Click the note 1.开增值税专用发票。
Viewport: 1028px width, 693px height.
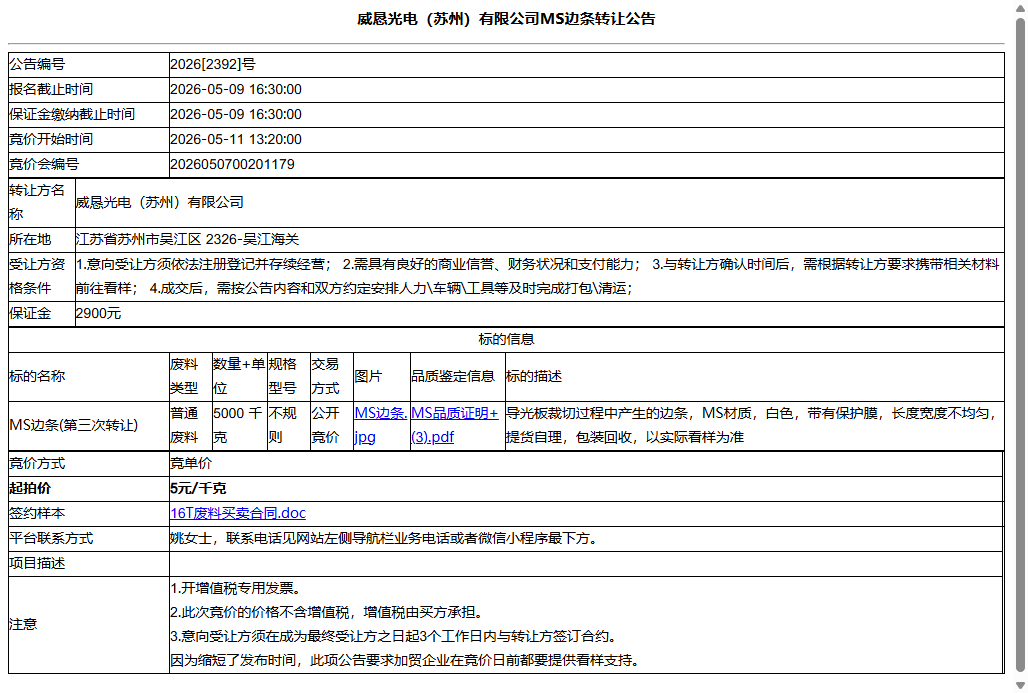click(235, 588)
